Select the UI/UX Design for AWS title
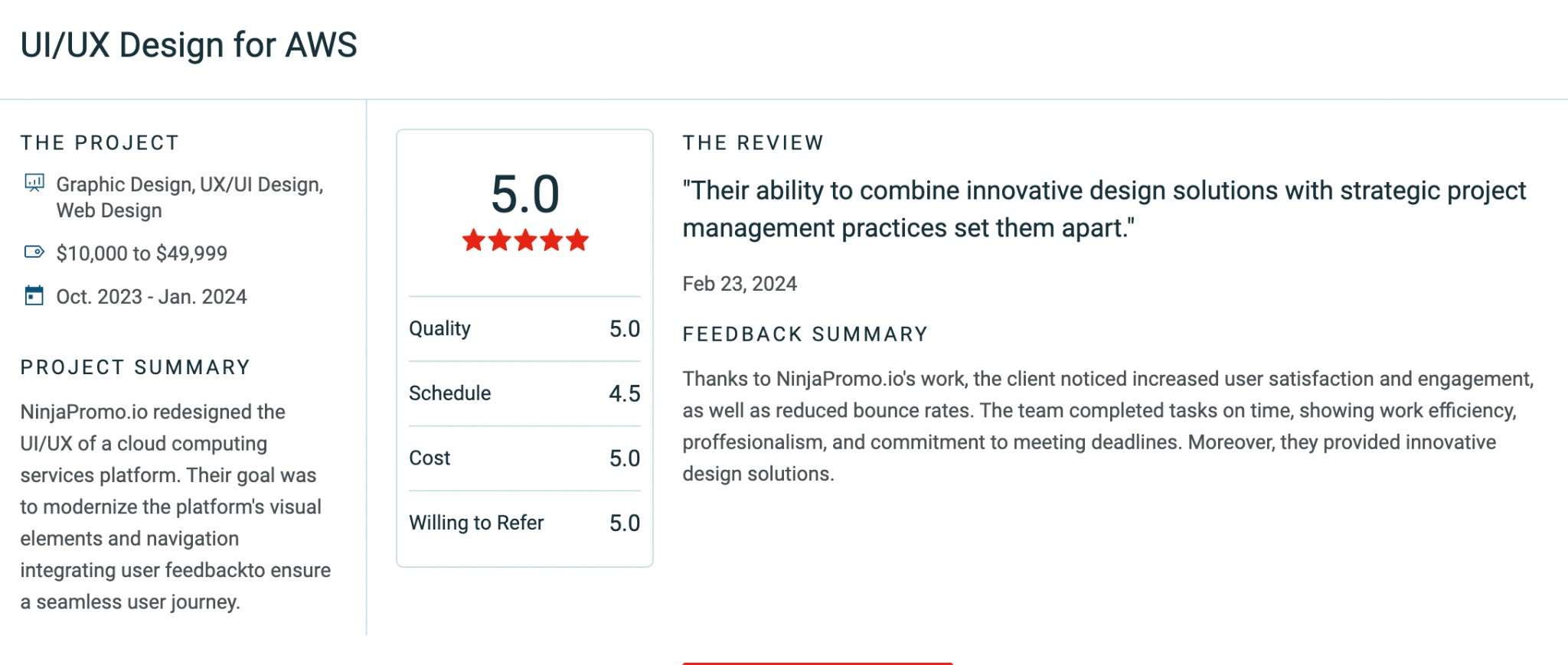Screen dimensions: 1568x665 [188, 45]
